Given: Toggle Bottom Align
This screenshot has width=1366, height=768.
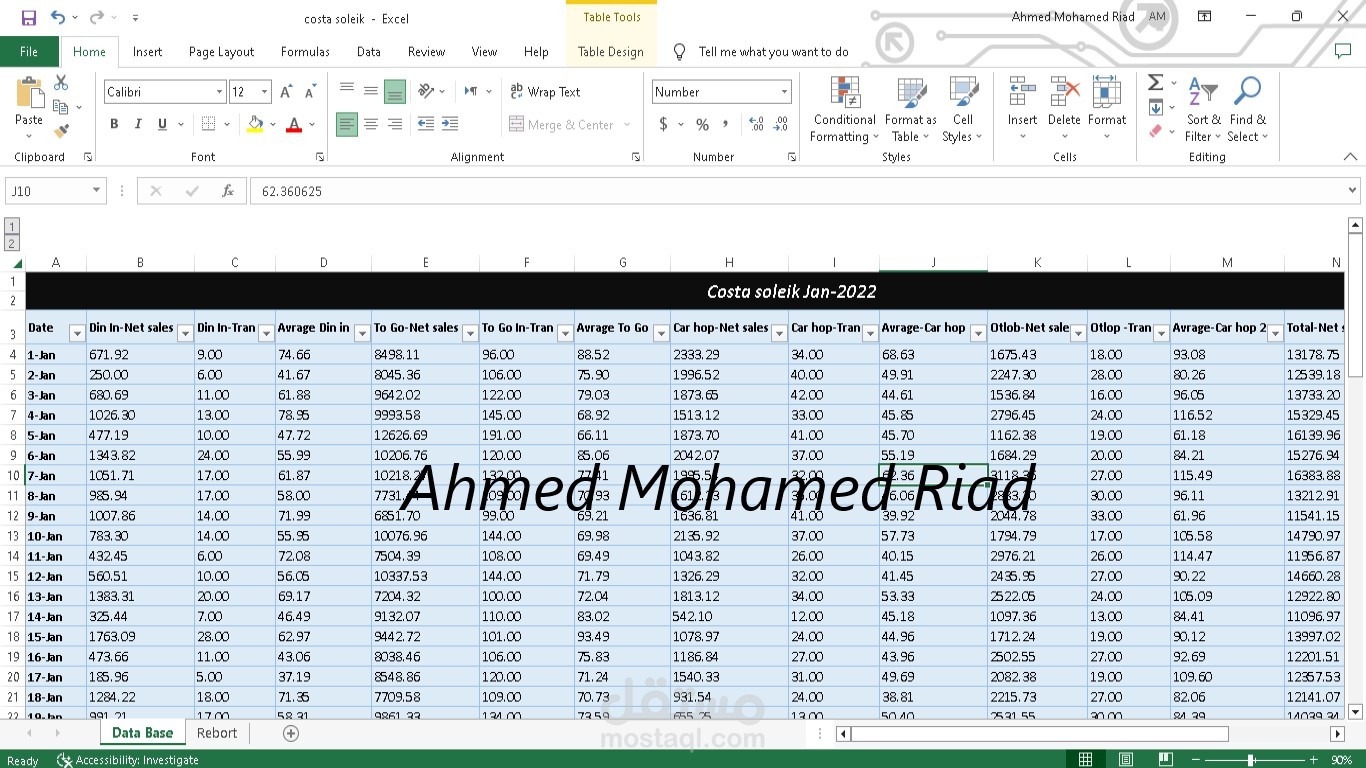Looking at the screenshot, I should click(x=395, y=91).
